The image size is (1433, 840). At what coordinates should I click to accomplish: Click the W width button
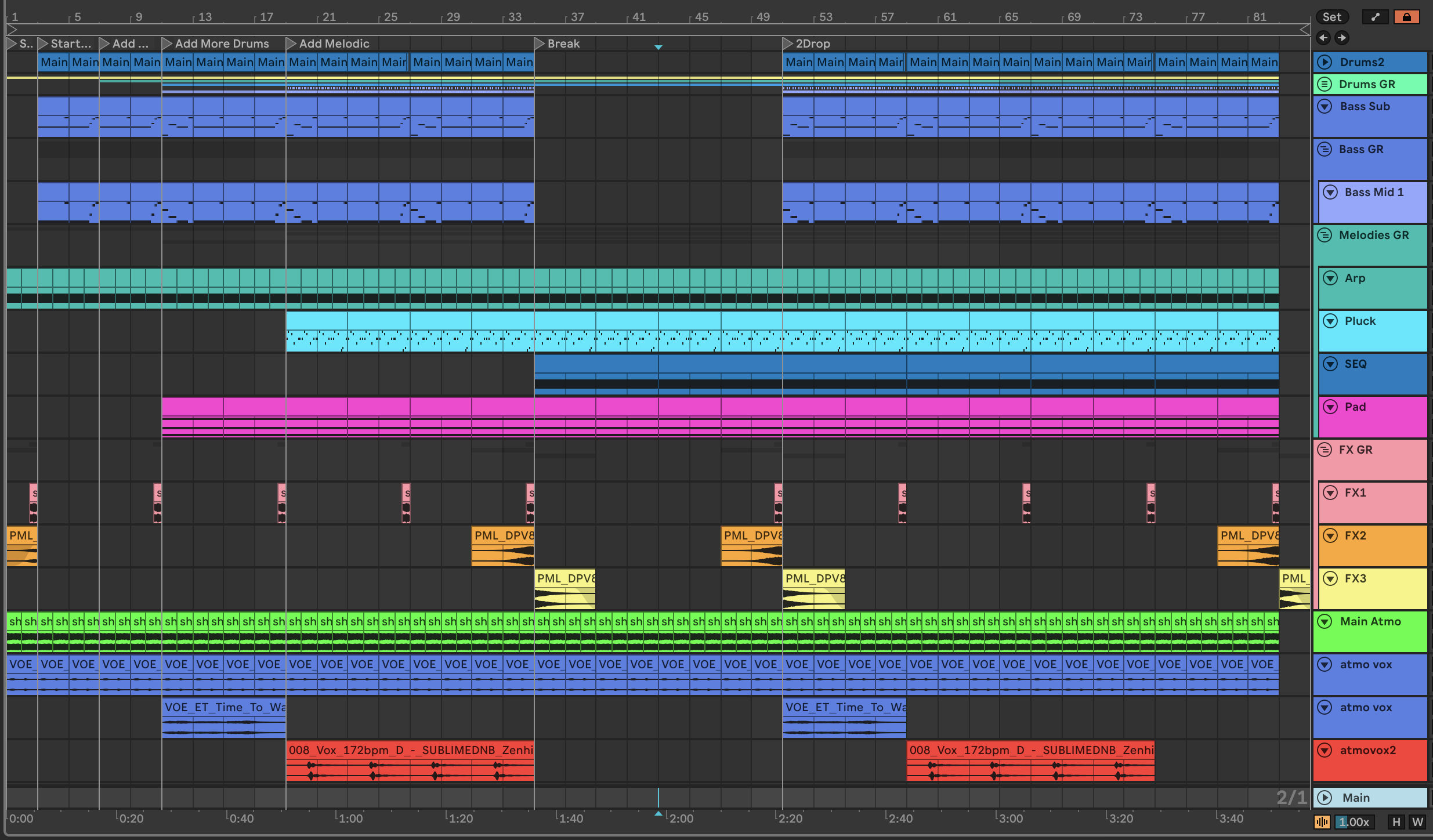click(1417, 821)
